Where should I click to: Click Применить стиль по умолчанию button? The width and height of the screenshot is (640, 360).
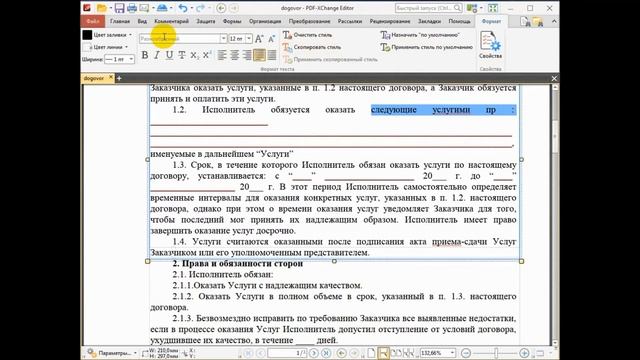point(427,47)
